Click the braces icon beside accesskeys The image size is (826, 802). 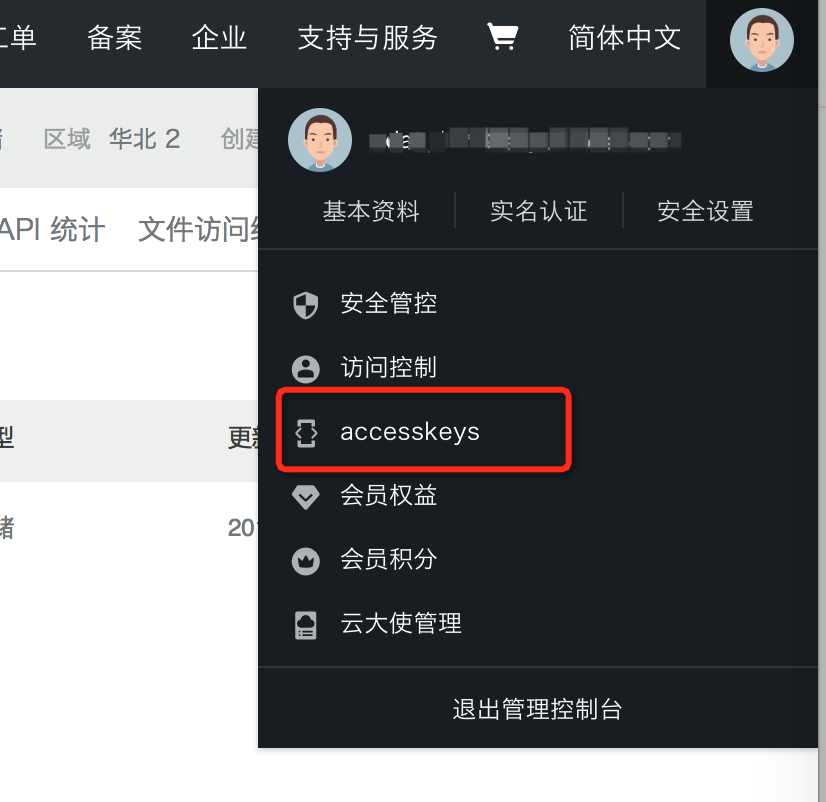pyautogui.click(x=306, y=433)
